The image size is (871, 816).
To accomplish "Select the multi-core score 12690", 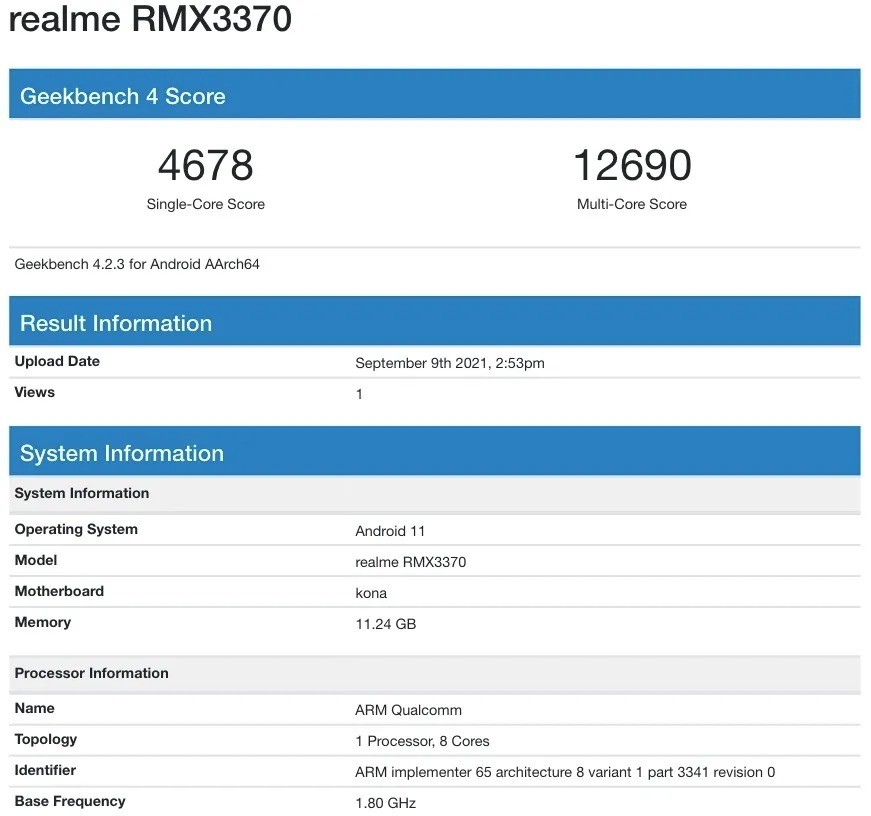I will click(631, 166).
